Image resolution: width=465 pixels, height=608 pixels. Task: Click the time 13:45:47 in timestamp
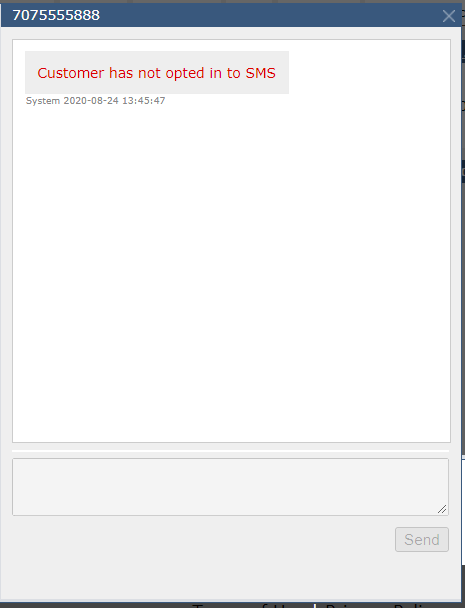[143, 101]
